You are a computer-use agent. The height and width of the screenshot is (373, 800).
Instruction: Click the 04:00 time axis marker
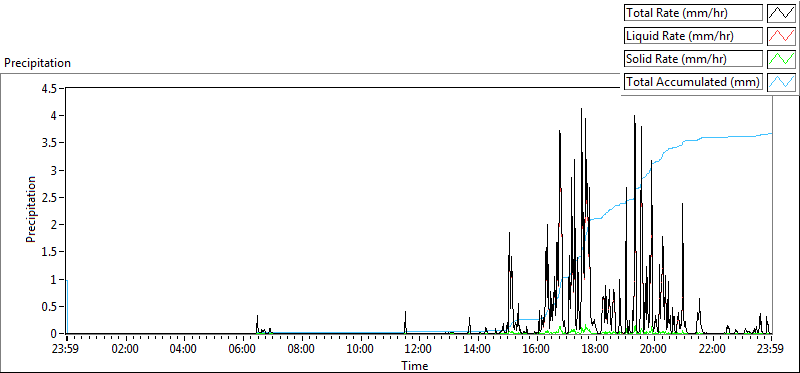point(184,350)
